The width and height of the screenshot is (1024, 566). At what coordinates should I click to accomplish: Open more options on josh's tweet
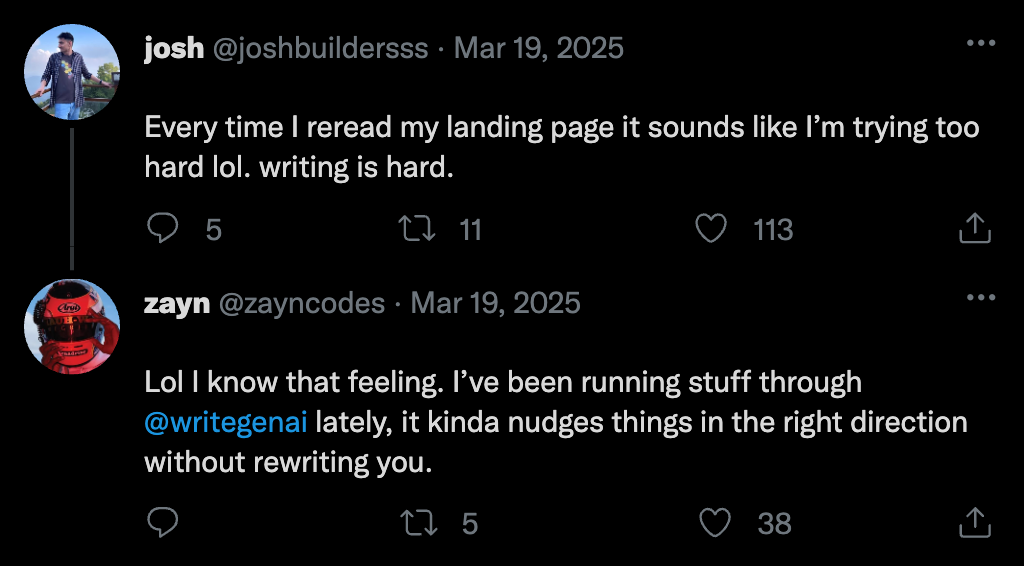[x=980, y=44]
